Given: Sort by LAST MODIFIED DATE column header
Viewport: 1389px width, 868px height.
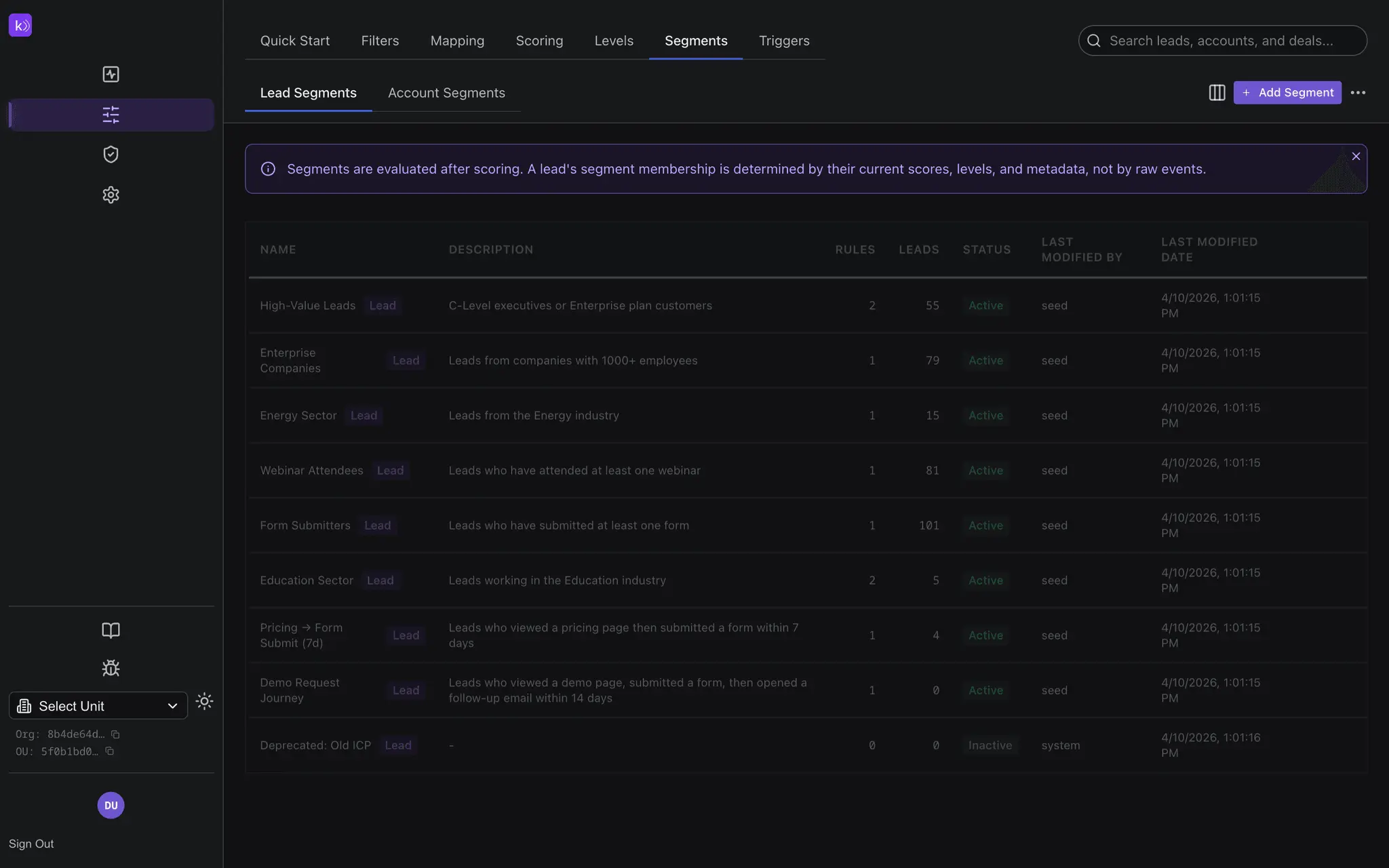Looking at the screenshot, I should 1209,250.
